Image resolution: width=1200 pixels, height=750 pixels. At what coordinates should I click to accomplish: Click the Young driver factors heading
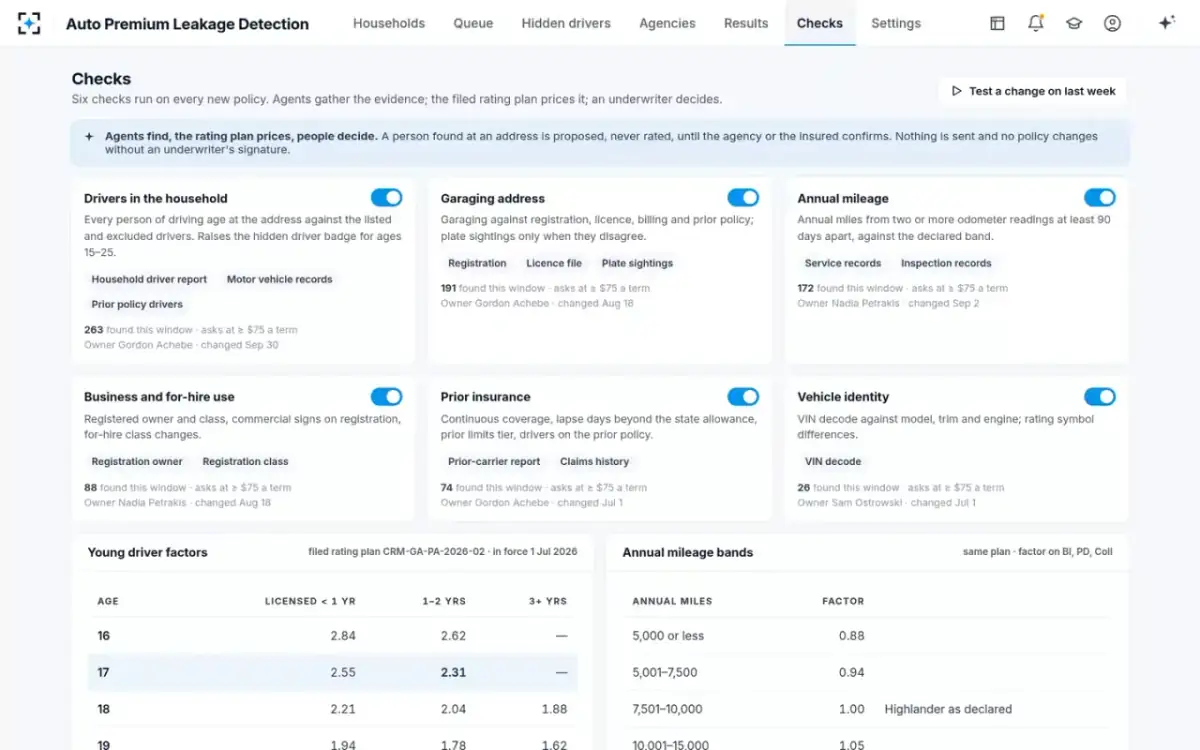click(x=148, y=552)
